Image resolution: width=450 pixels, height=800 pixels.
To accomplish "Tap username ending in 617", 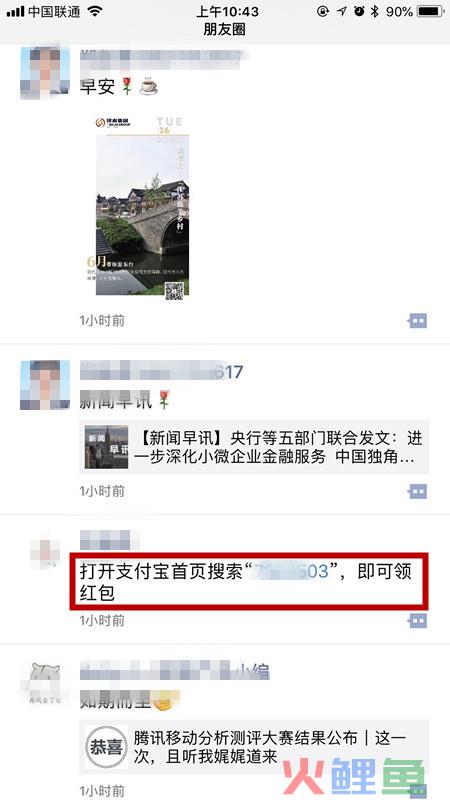I will (x=161, y=371).
